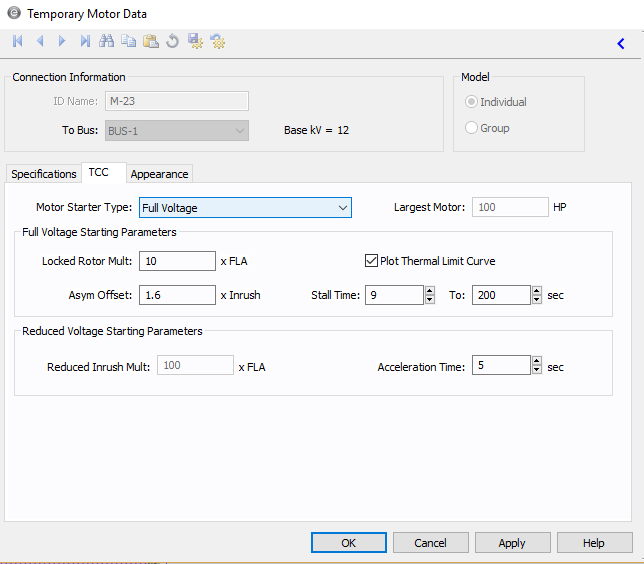Image resolution: width=644 pixels, height=564 pixels.
Task: Go to previous record arrow
Action: [x=40, y=42]
